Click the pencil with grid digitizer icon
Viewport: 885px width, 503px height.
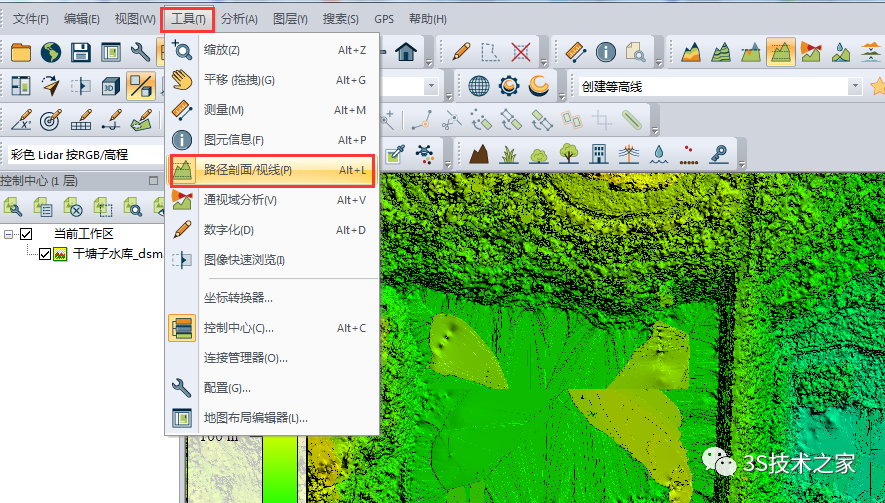(81, 120)
